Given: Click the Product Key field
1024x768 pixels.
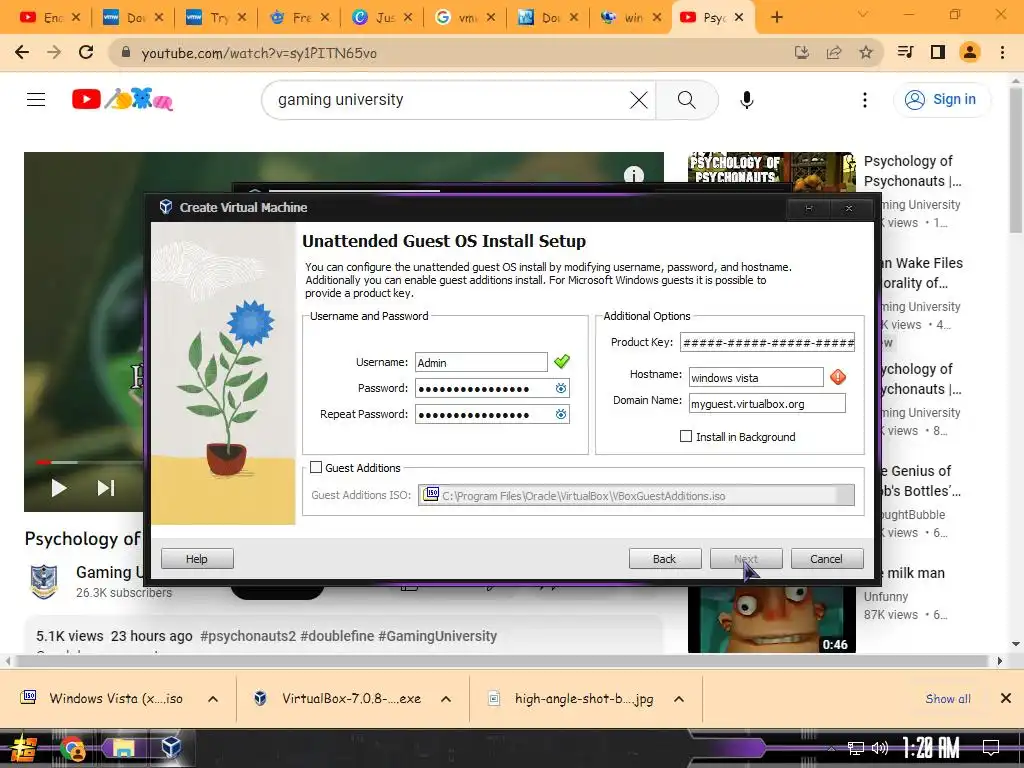Looking at the screenshot, I should pyautogui.click(x=767, y=342).
